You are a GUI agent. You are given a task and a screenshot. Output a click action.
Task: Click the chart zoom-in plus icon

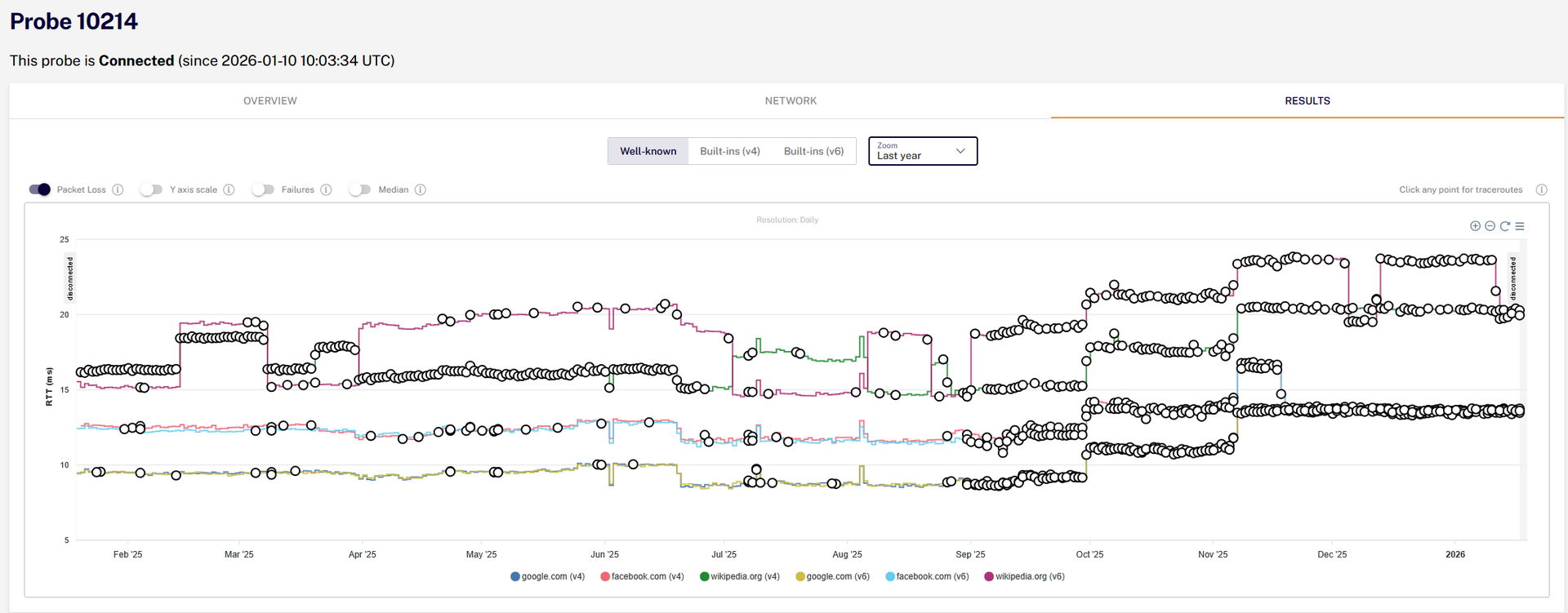1475,226
